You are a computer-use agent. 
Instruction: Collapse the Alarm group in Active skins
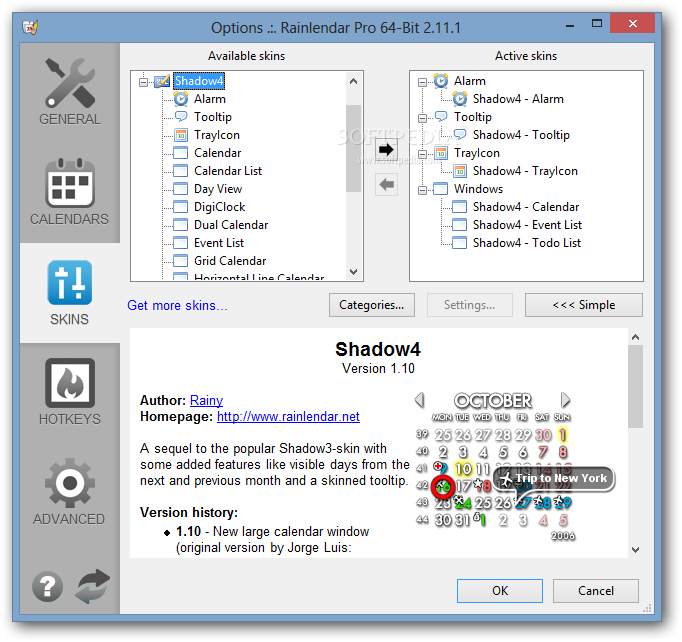422,82
